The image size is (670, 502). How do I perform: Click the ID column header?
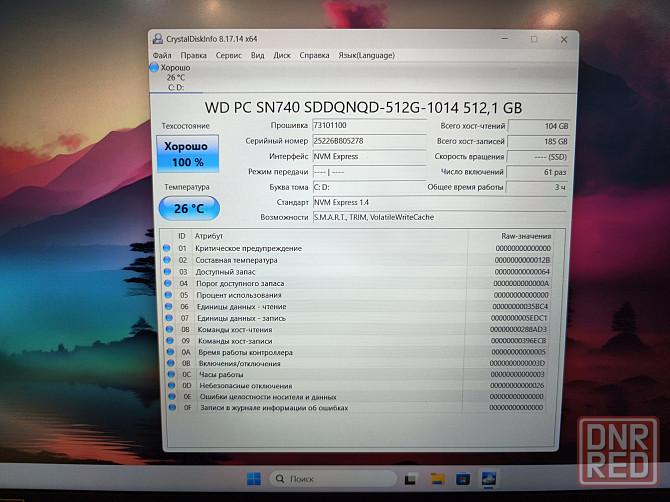tap(182, 236)
